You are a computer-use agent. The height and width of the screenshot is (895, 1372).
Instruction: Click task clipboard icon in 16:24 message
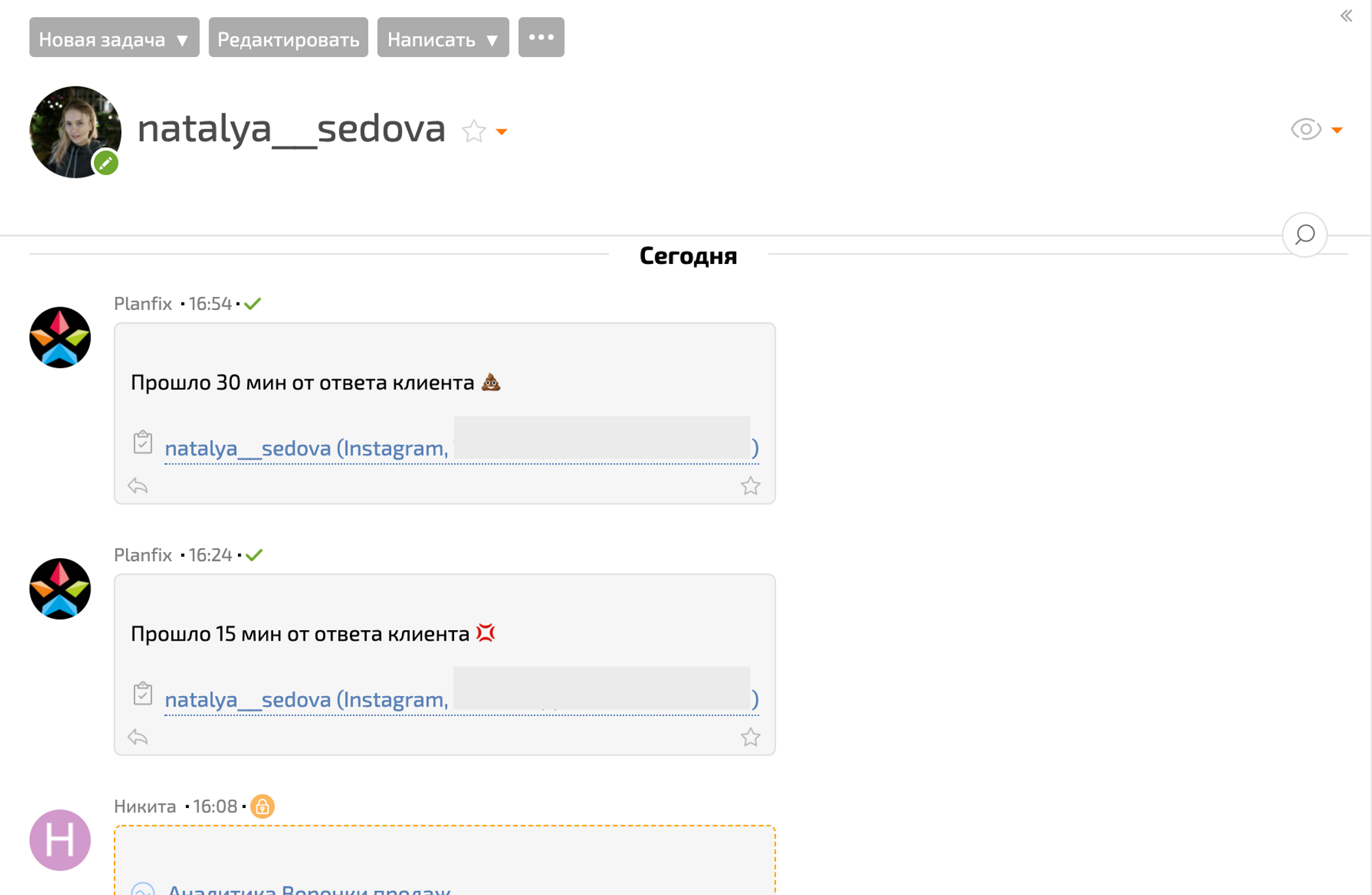[143, 693]
